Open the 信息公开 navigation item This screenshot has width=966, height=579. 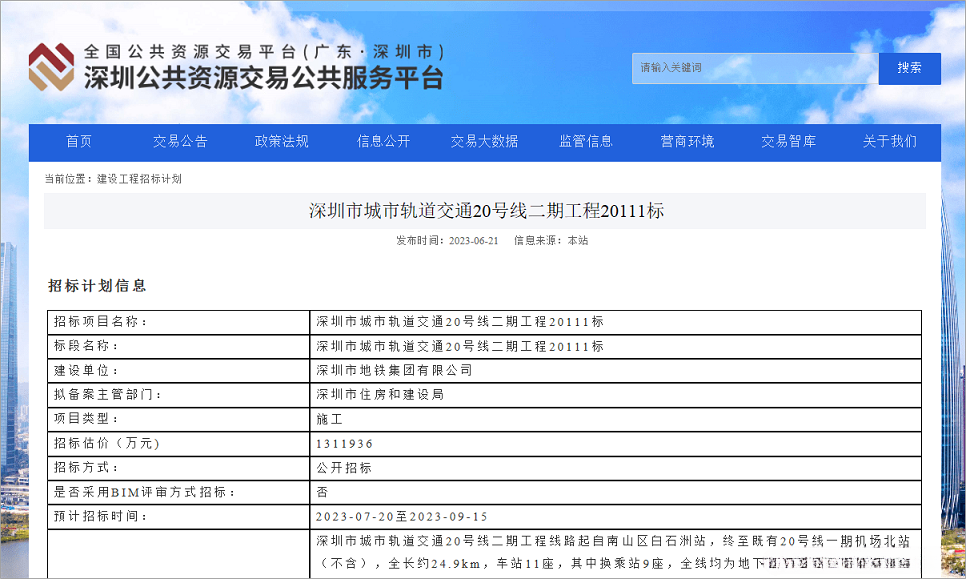pos(383,142)
